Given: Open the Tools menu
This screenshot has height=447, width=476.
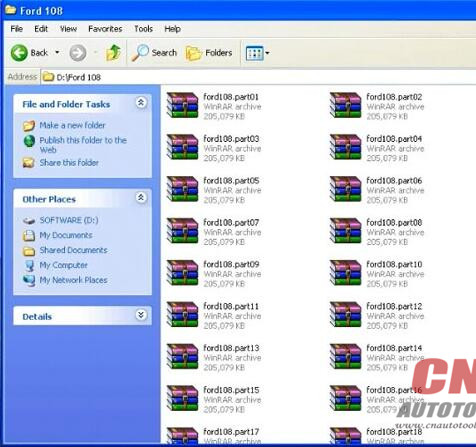Looking at the screenshot, I should click(143, 29).
